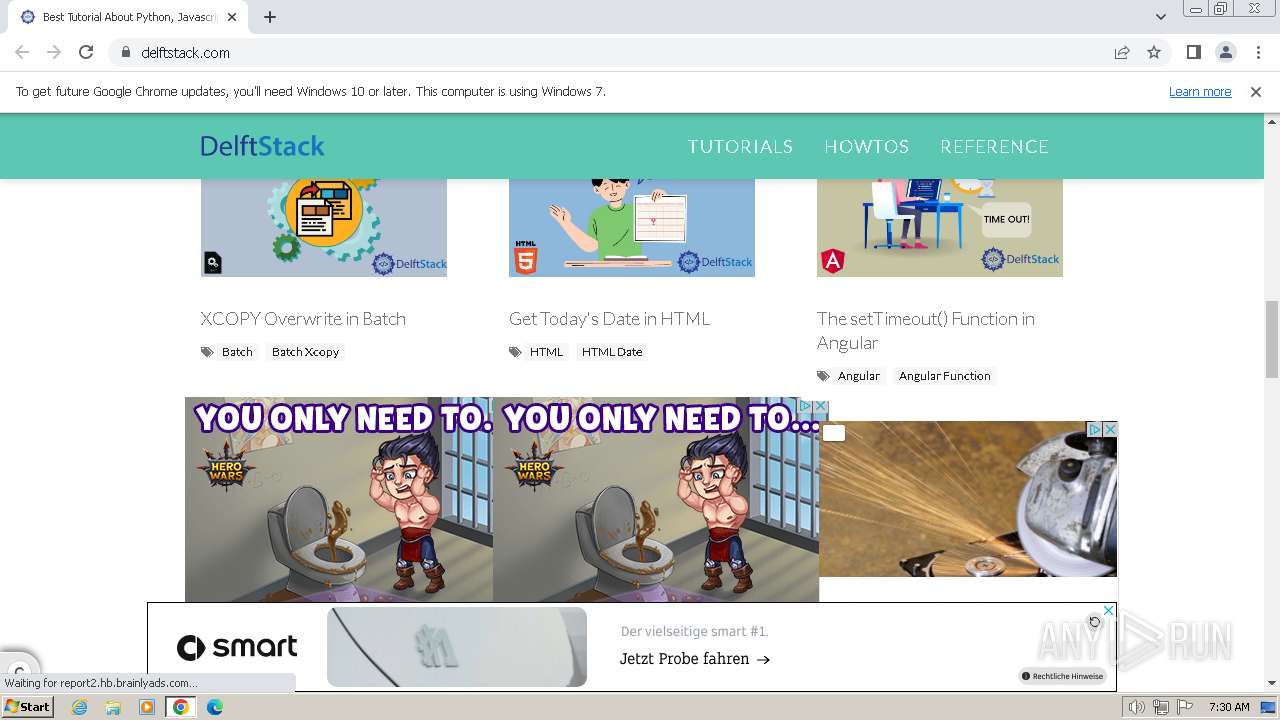The width and height of the screenshot is (1280, 720).
Task: Select the Angular tag
Action: [859, 376]
